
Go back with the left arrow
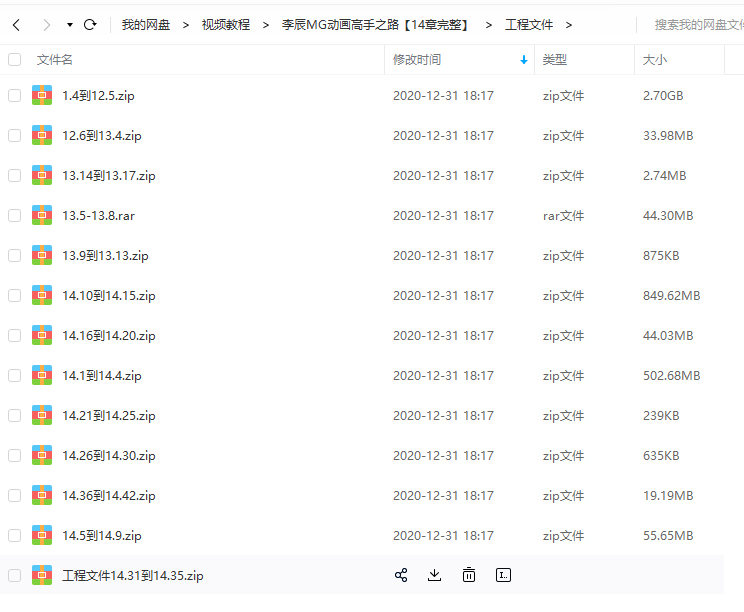click(16, 24)
